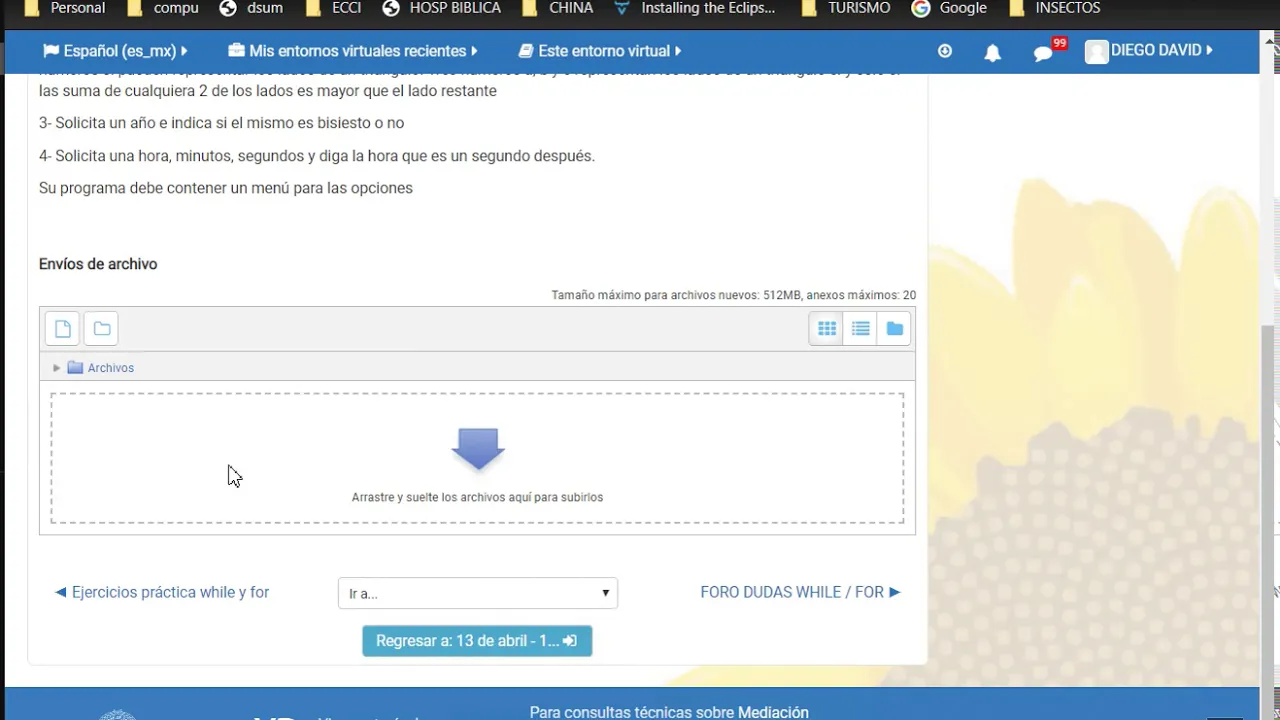Image resolution: width=1280 pixels, height=720 pixels.
Task: Open the compu bookmark folder
Action: click(163, 8)
